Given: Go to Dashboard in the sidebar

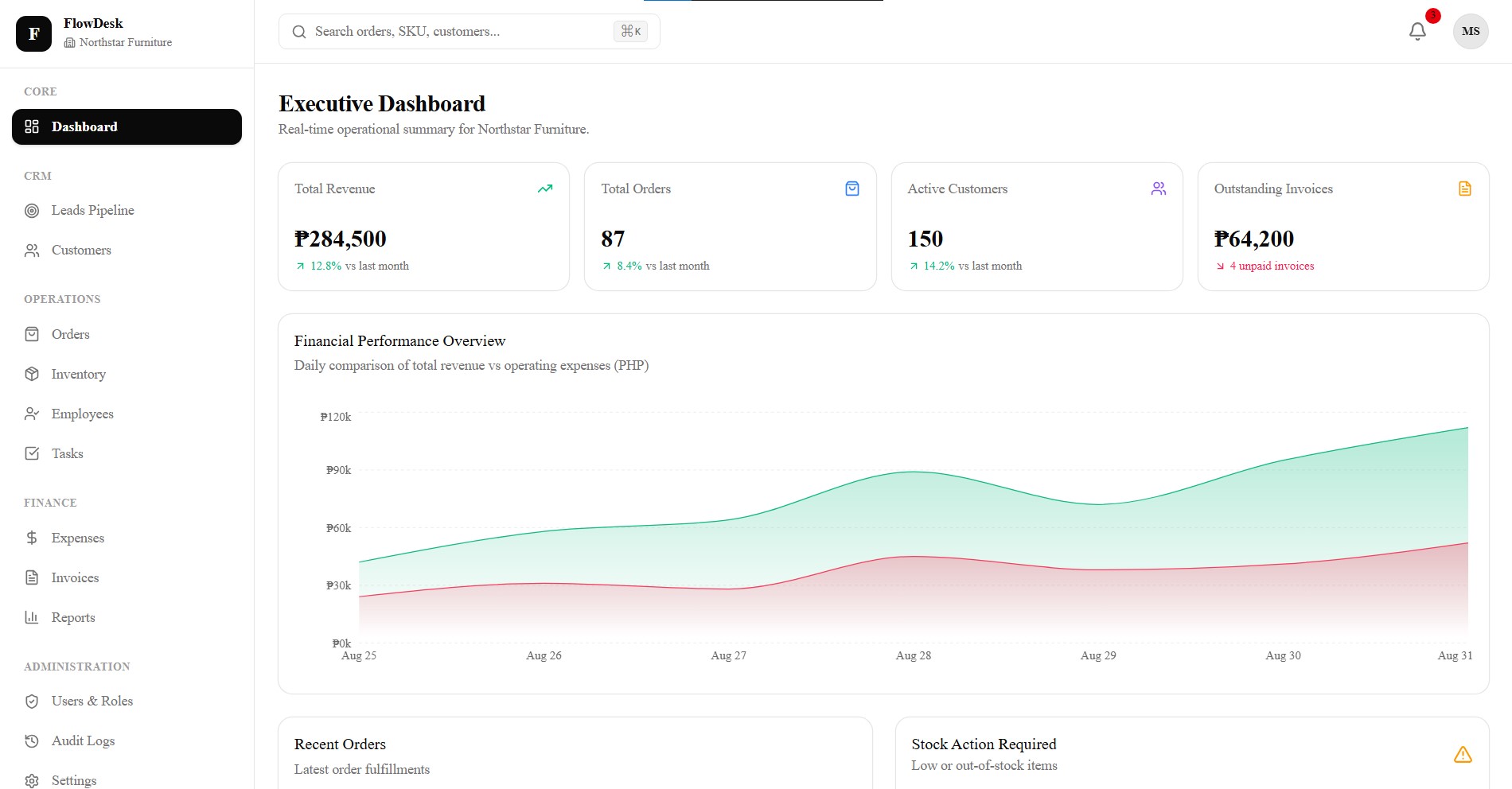Looking at the screenshot, I should (x=127, y=126).
